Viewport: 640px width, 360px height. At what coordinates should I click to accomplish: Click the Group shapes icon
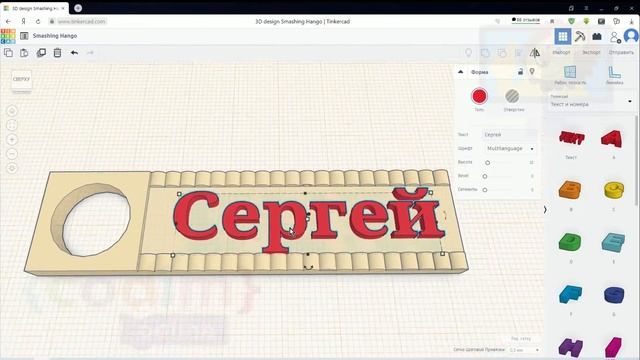[485, 53]
